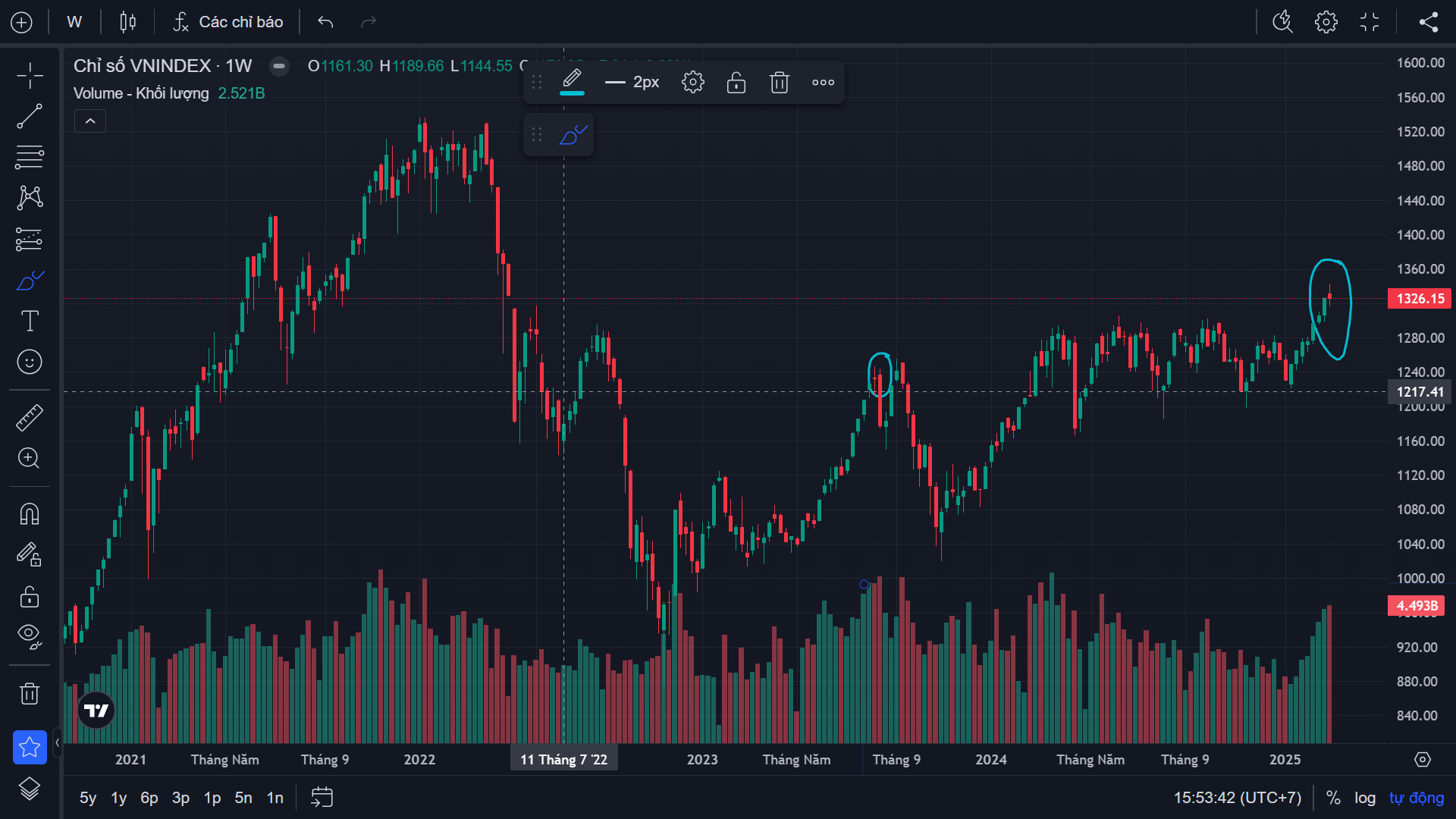Viewport: 1456px width, 819px height.
Task: Select the Text annotation tool
Action: (x=30, y=321)
